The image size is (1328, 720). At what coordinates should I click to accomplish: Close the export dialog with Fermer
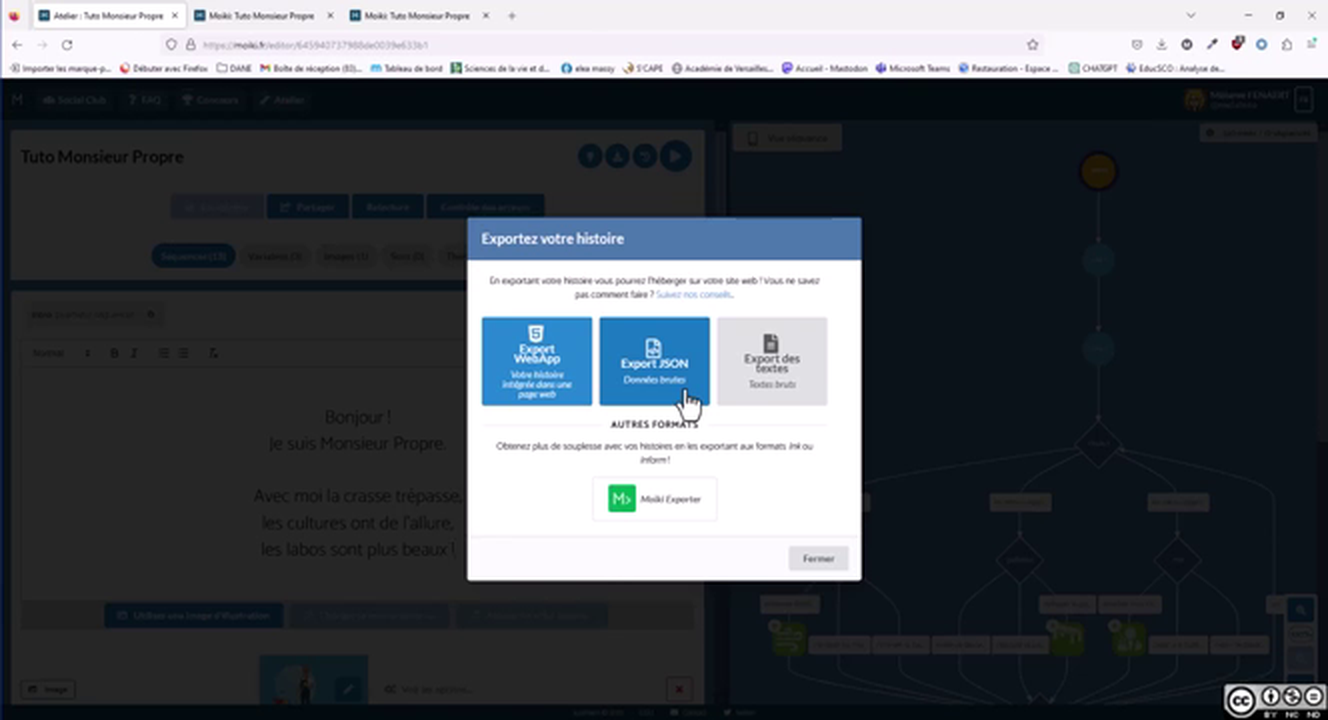(x=817, y=558)
